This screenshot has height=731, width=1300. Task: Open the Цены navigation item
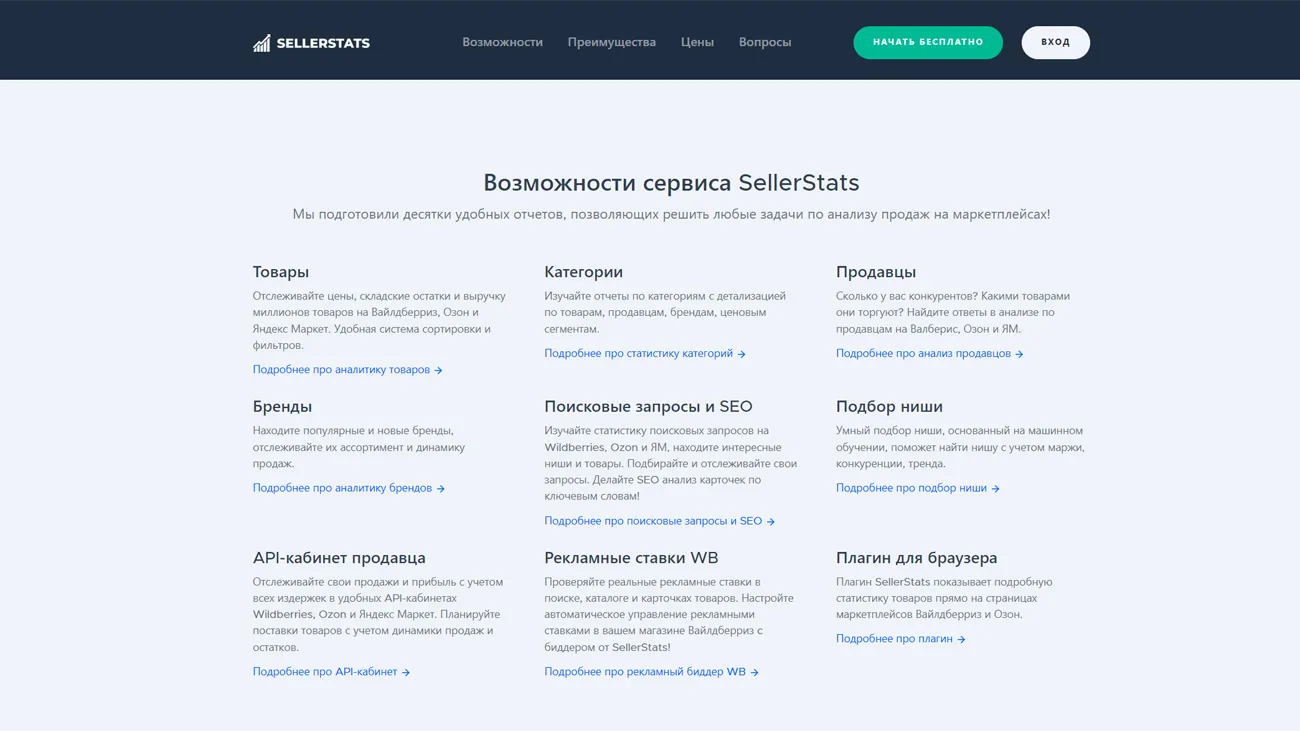[697, 42]
